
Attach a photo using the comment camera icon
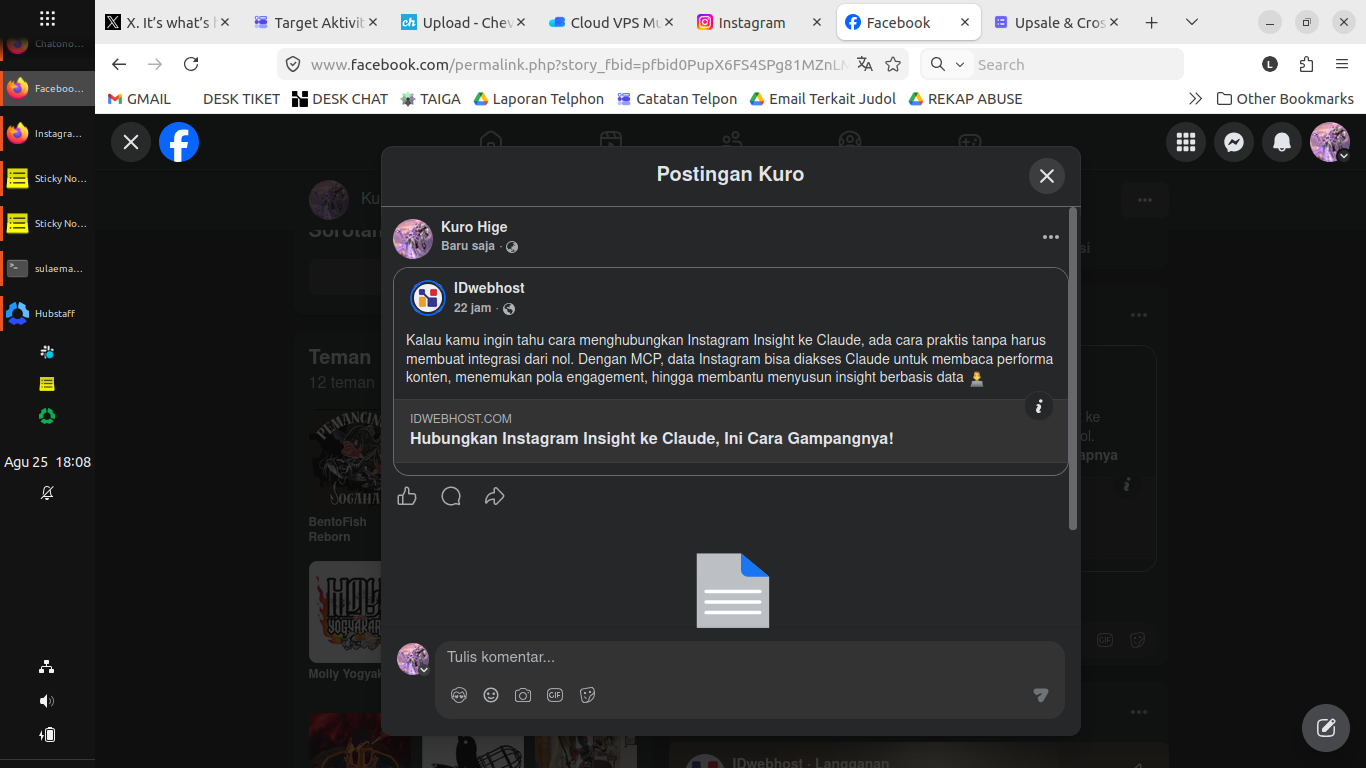[523, 695]
